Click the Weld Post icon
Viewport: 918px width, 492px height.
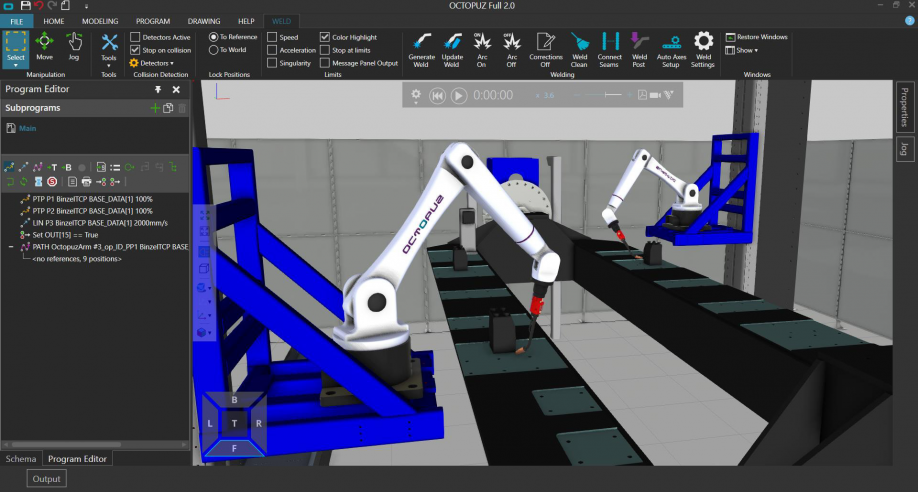coord(639,50)
